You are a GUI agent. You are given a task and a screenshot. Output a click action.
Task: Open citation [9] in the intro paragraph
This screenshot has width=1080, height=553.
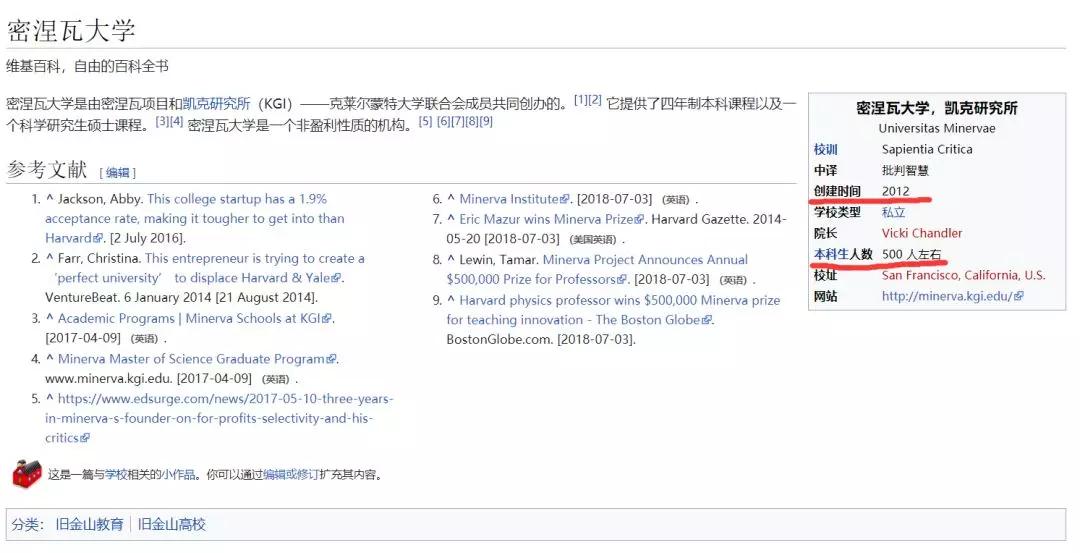click(x=486, y=121)
